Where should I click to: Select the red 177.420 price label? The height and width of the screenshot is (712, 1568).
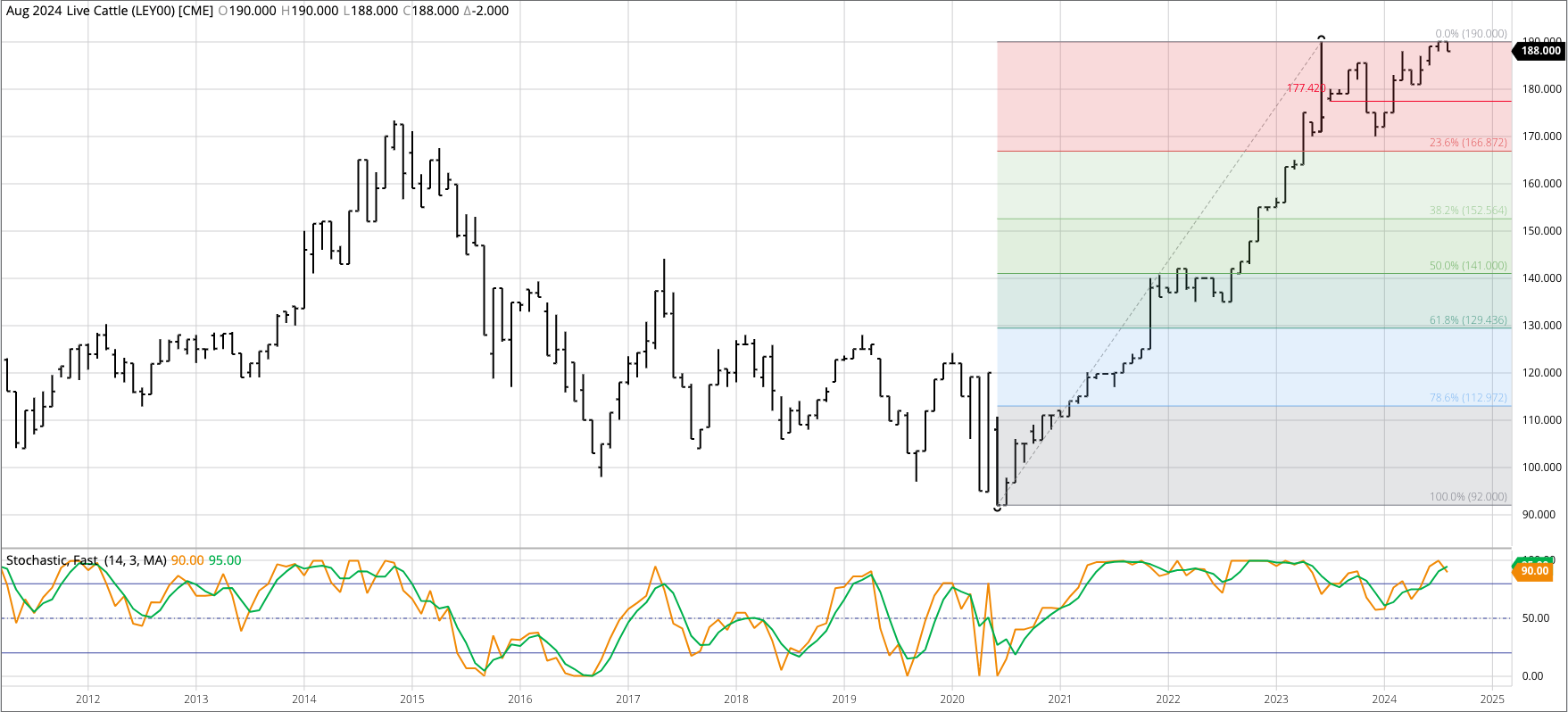[1307, 88]
